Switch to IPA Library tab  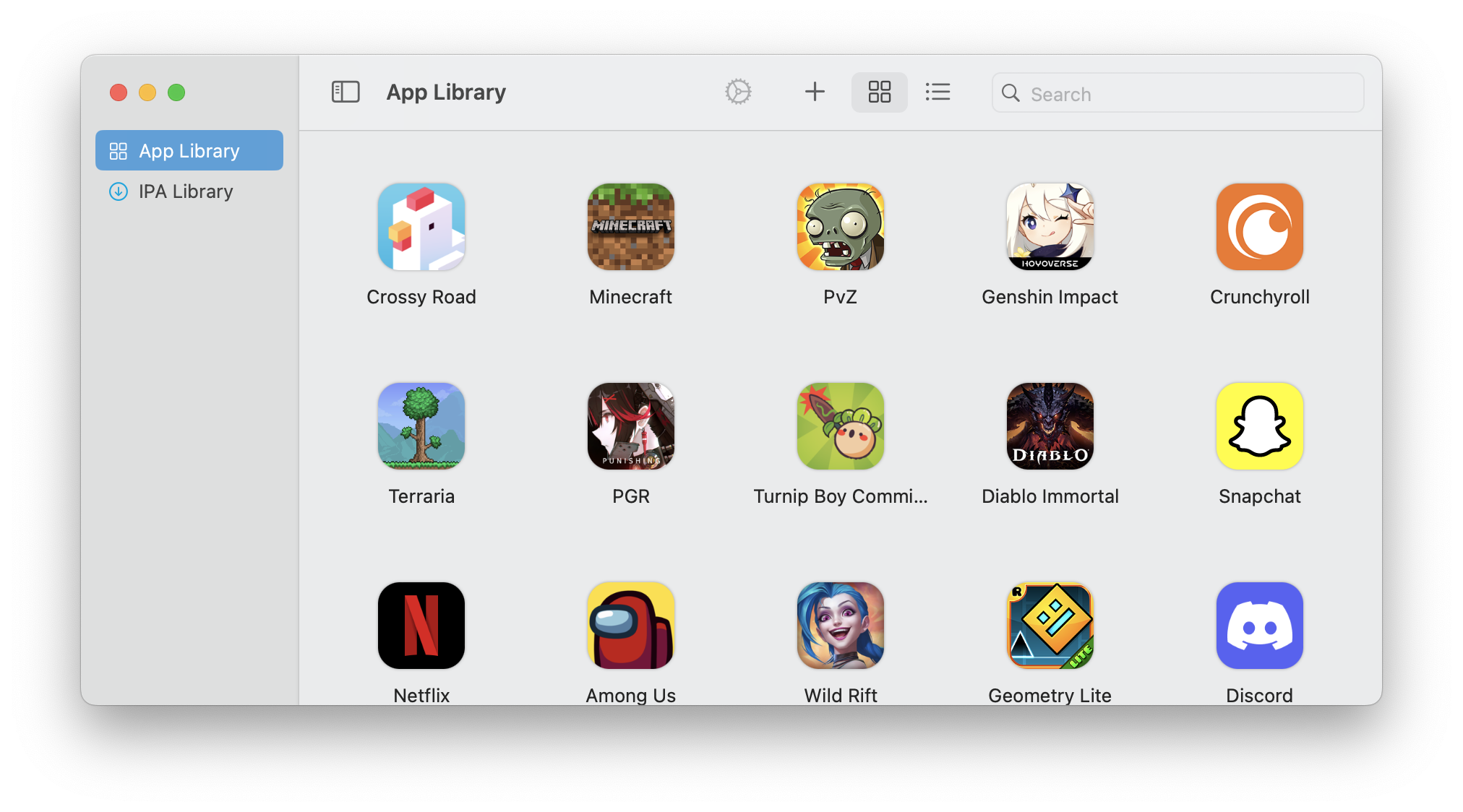[x=185, y=192]
